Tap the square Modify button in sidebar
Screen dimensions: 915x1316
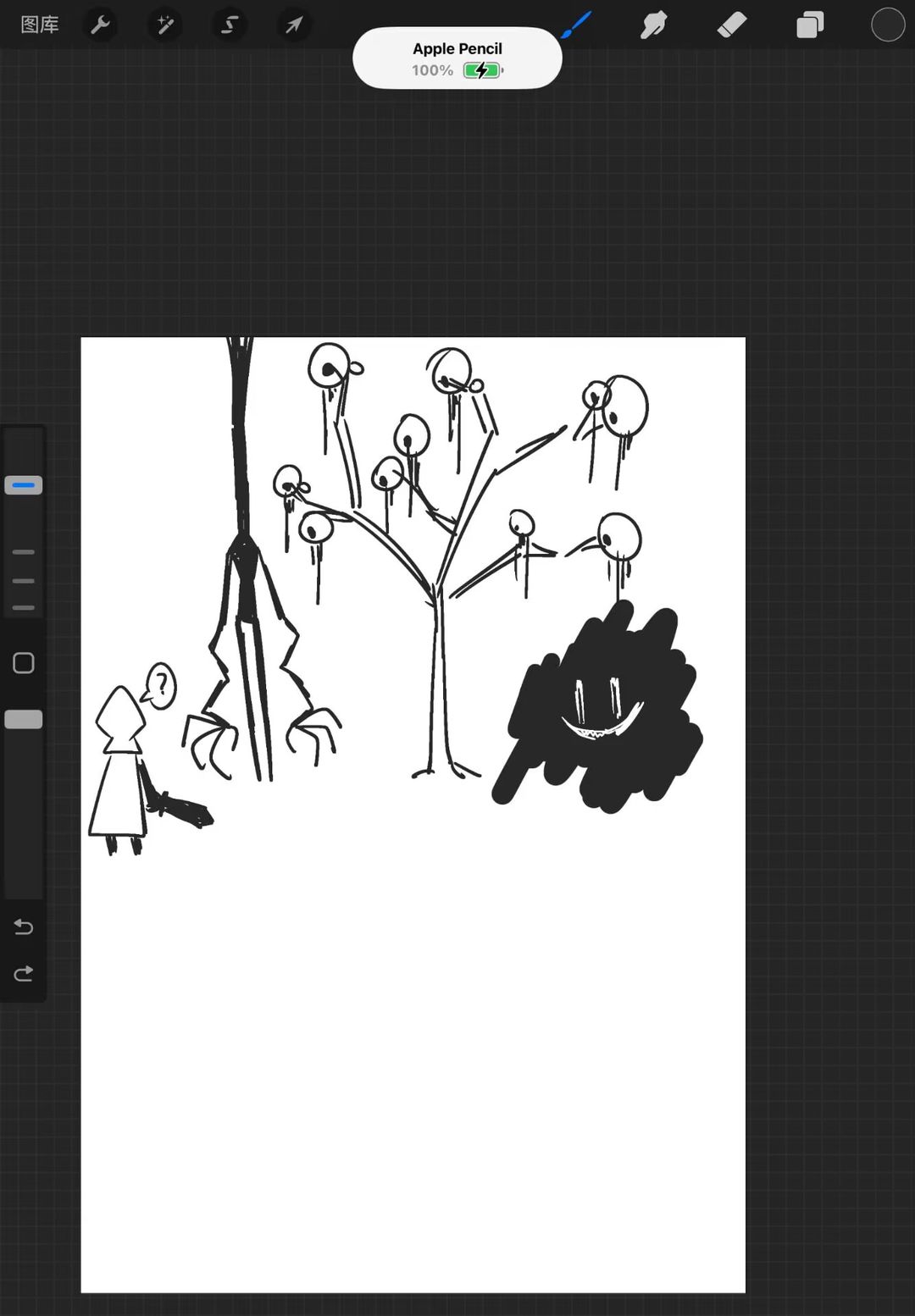(24, 663)
